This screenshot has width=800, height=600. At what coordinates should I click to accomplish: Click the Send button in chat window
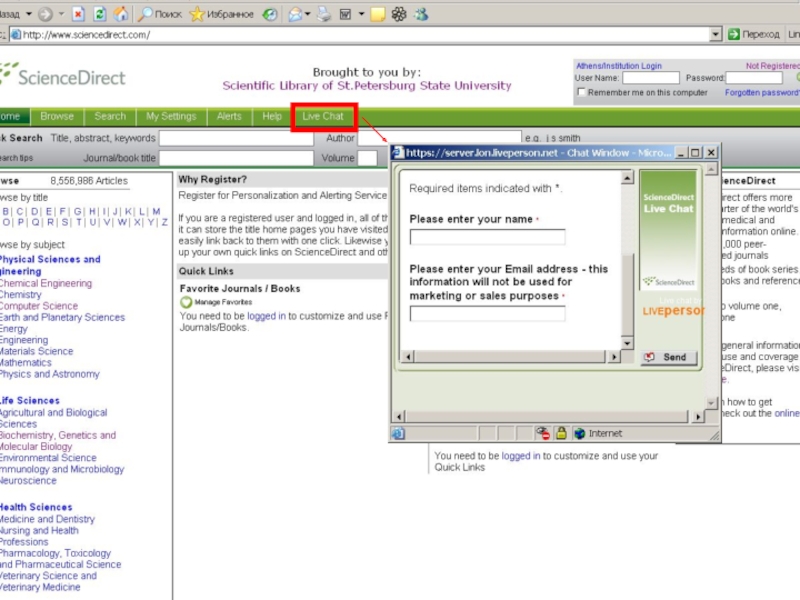click(669, 357)
